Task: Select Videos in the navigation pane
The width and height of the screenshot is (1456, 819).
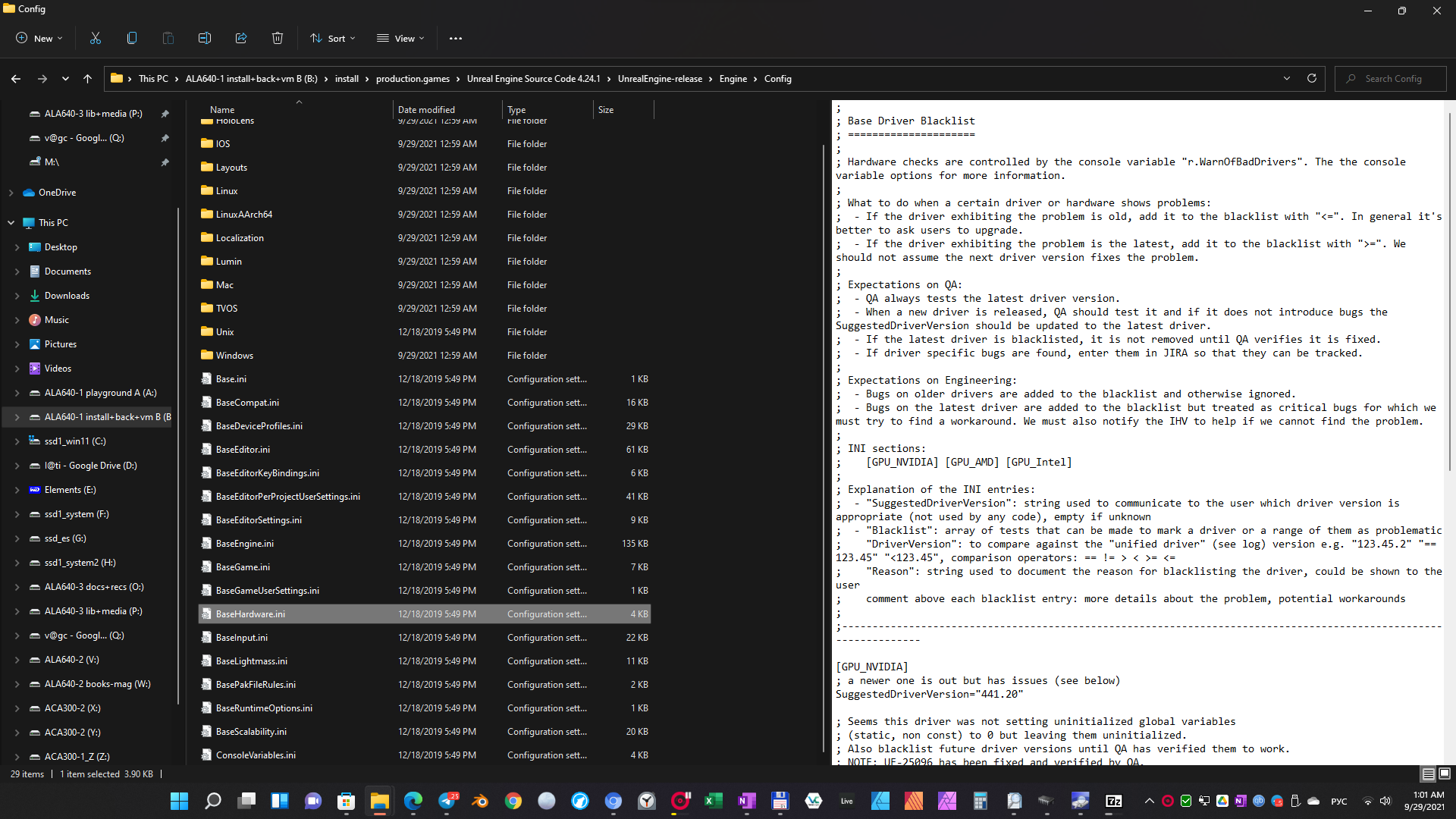Action: coord(58,369)
